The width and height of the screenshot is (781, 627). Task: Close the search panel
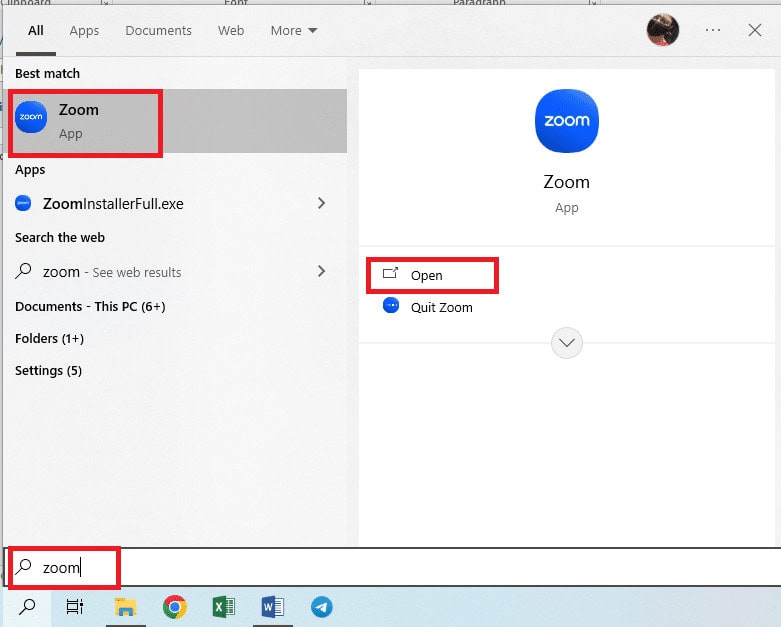pyautogui.click(x=755, y=30)
